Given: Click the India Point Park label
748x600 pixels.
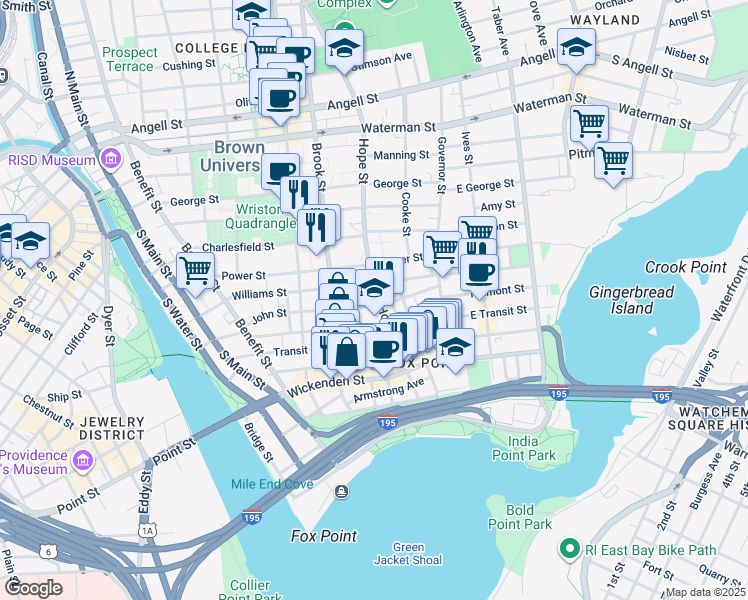Looking at the screenshot, I should tap(524, 448).
